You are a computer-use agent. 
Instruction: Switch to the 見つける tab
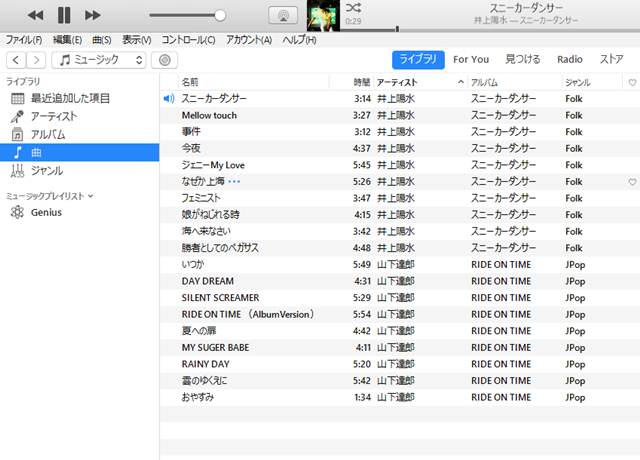click(522, 60)
